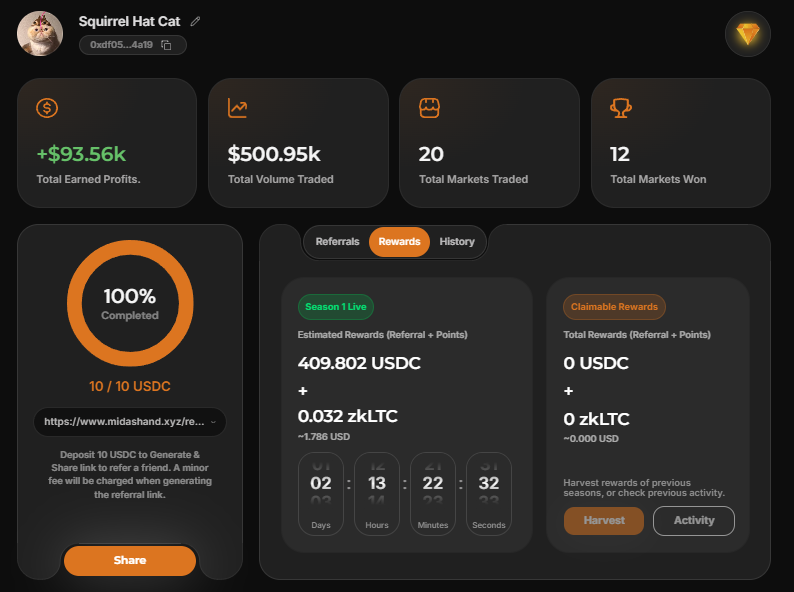This screenshot has height=592, width=794.
Task: Click the midashand.xyz referral link field
Action: click(x=130, y=422)
